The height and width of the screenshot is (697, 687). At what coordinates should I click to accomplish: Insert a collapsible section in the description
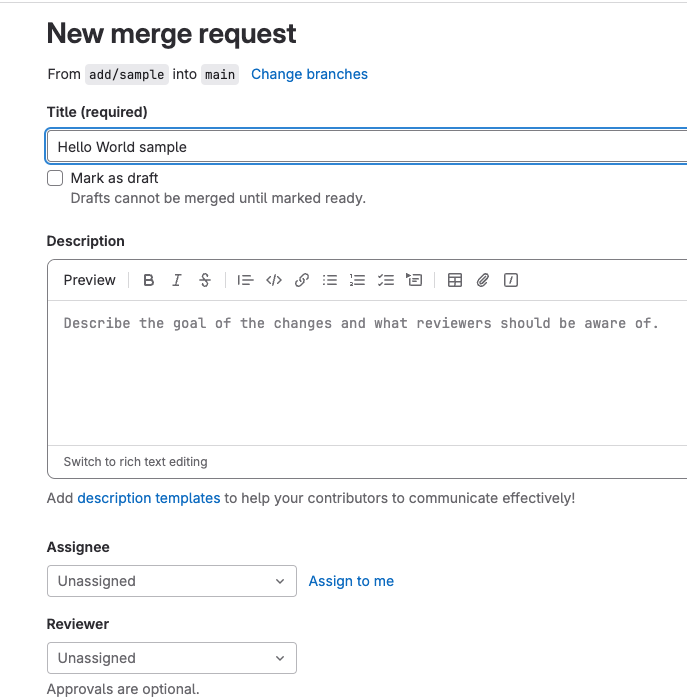(414, 280)
